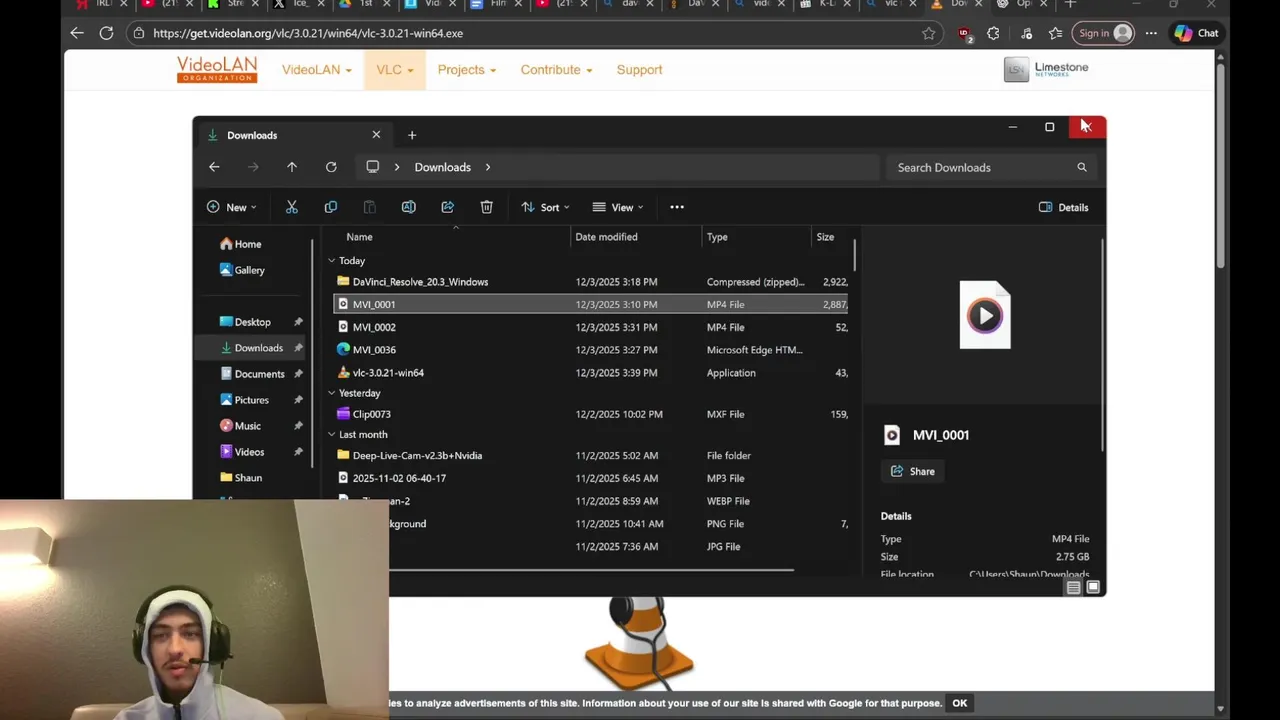1280x720 pixels.
Task: Open the New dropdown in File Explorer
Action: 231,207
